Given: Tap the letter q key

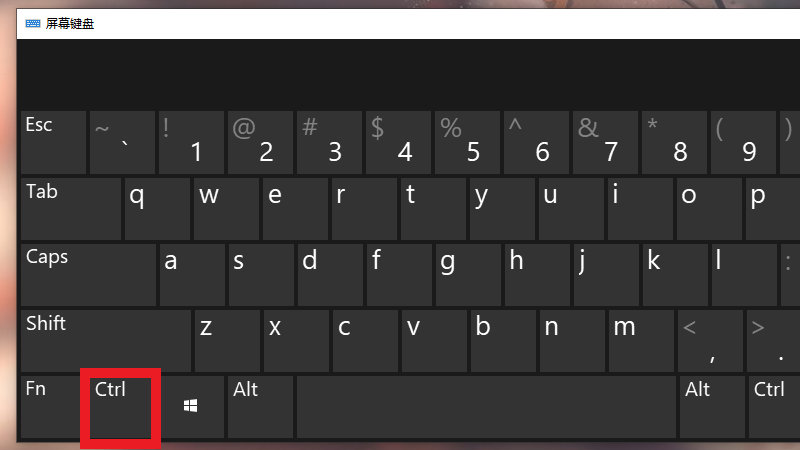Looking at the screenshot, I should pyautogui.click(x=157, y=209).
